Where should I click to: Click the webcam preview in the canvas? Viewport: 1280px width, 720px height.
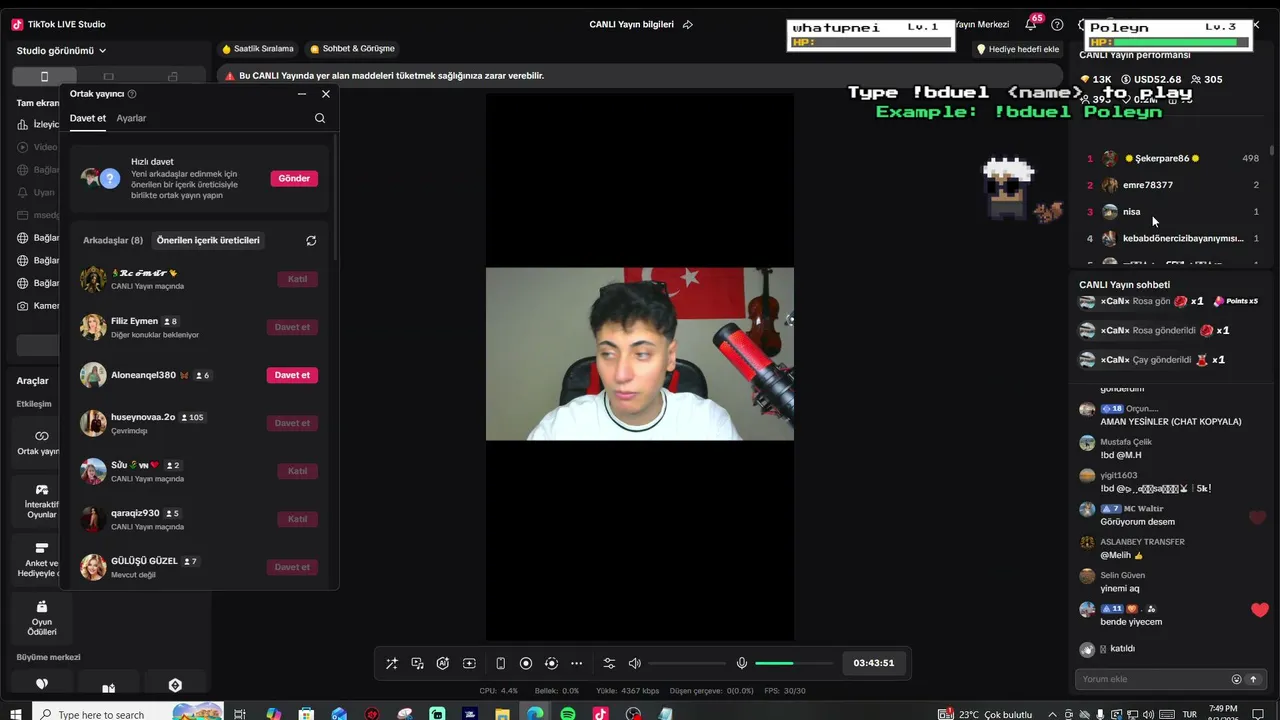pos(640,354)
